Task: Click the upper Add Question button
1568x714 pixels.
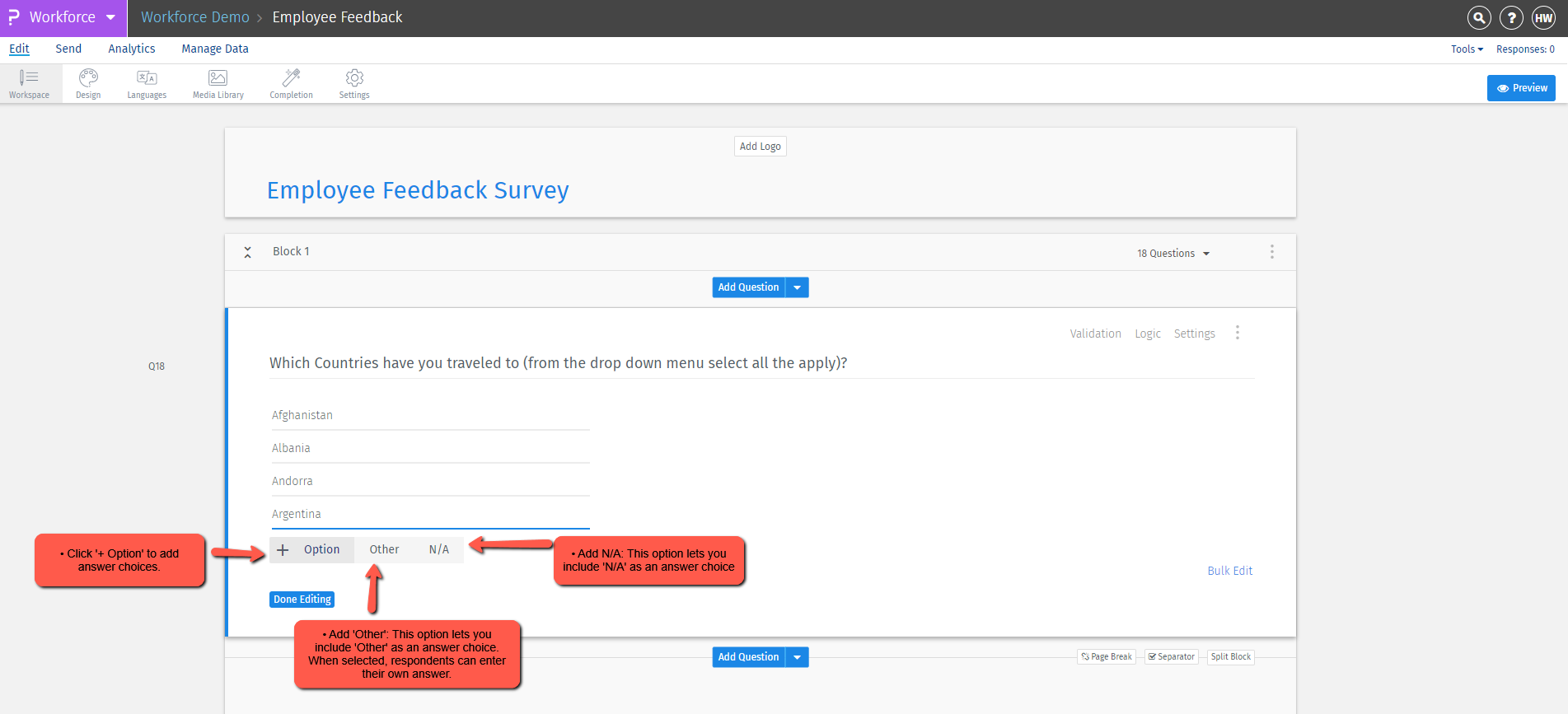Action: (x=748, y=287)
